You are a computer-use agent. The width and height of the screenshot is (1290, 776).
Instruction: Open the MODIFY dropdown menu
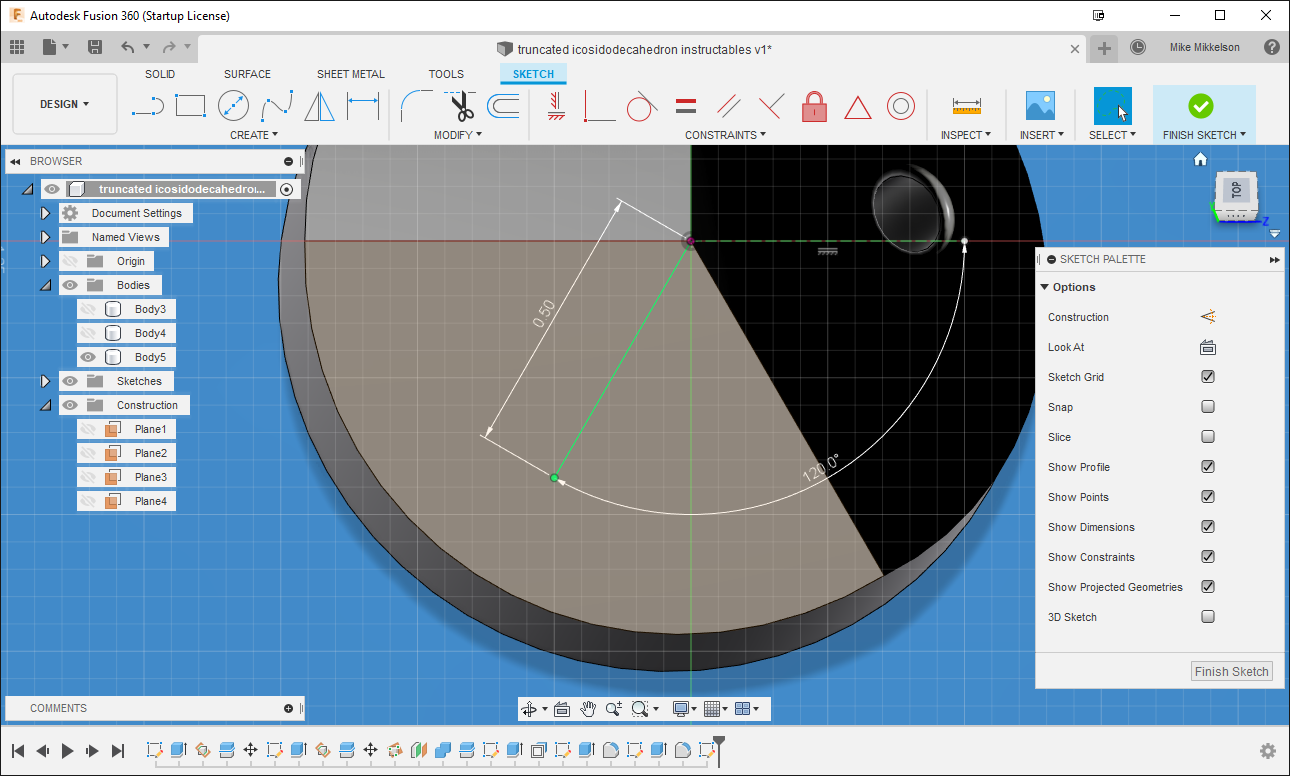457,134
